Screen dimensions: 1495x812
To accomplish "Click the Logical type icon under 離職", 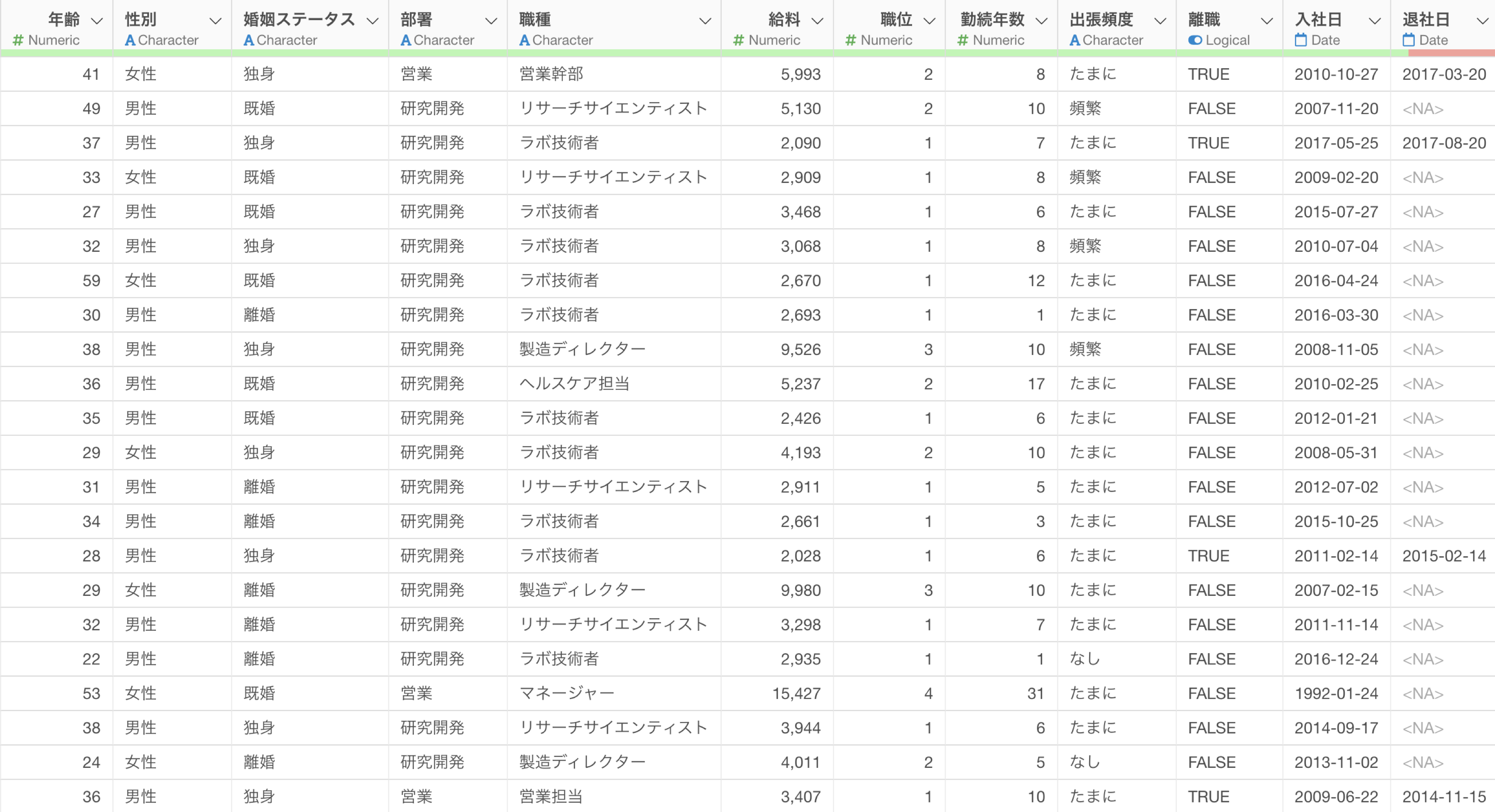I will tap(1195, 40).
